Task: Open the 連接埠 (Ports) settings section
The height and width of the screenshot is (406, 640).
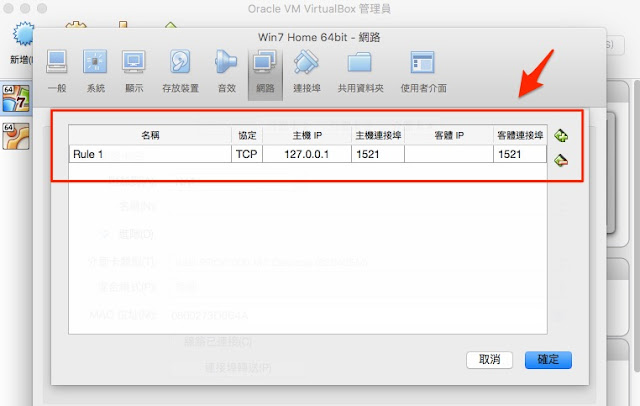Action: tap(307, 72)
